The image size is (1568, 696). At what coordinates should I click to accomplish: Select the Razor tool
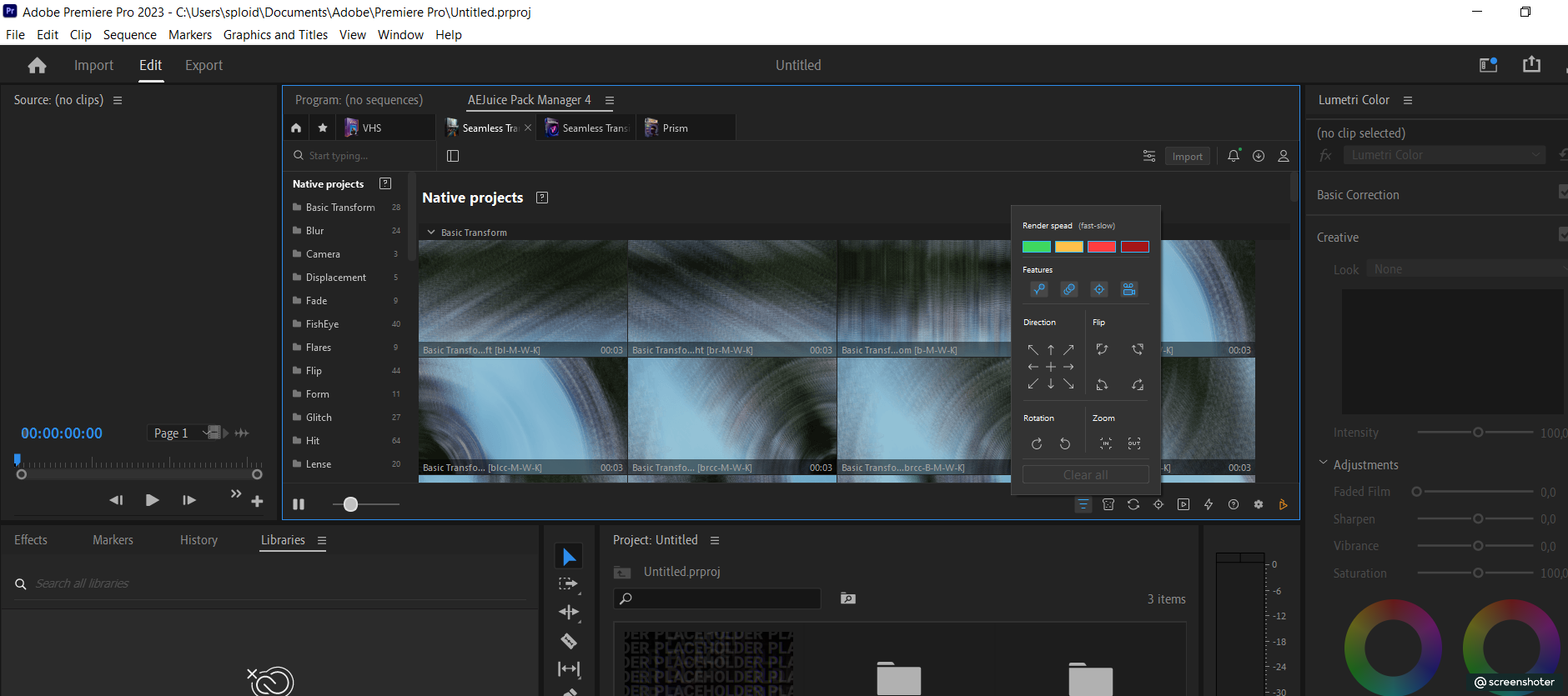click(x=569, y=641)
